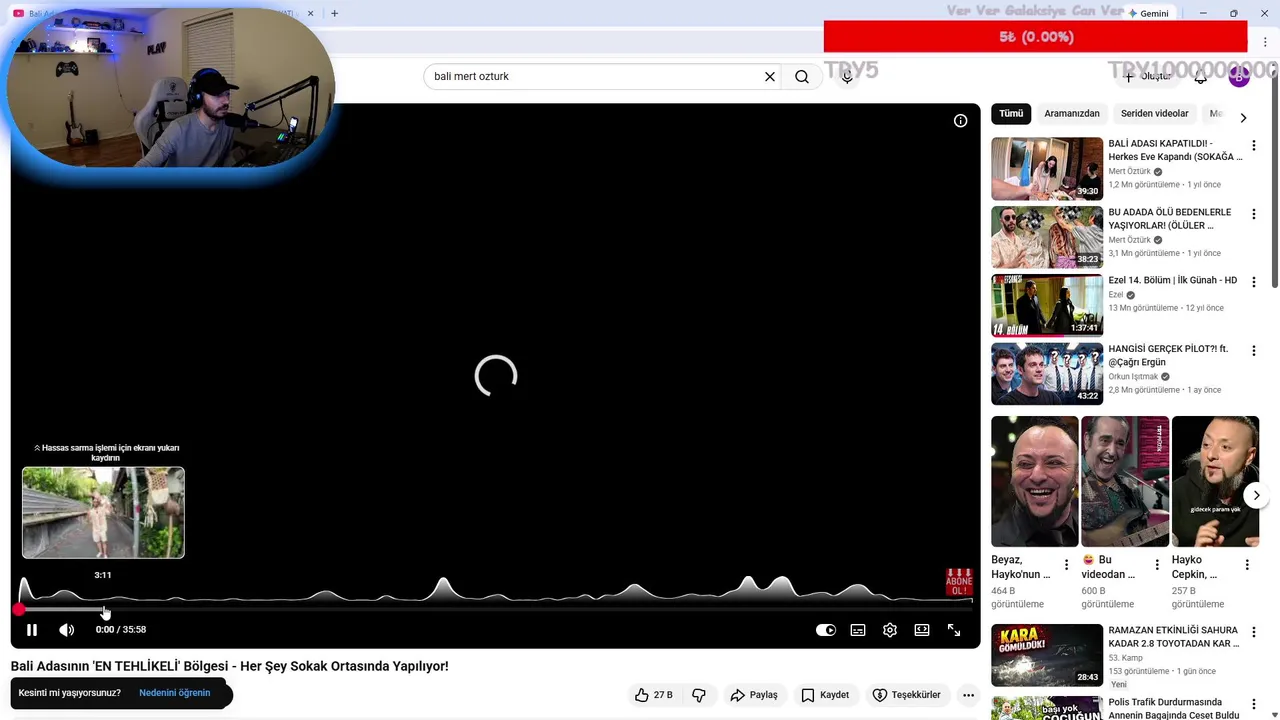Viewport: 1280px width, 720px height.
Task: Save the video with Kaydet
Action: (x=825, y=695)
